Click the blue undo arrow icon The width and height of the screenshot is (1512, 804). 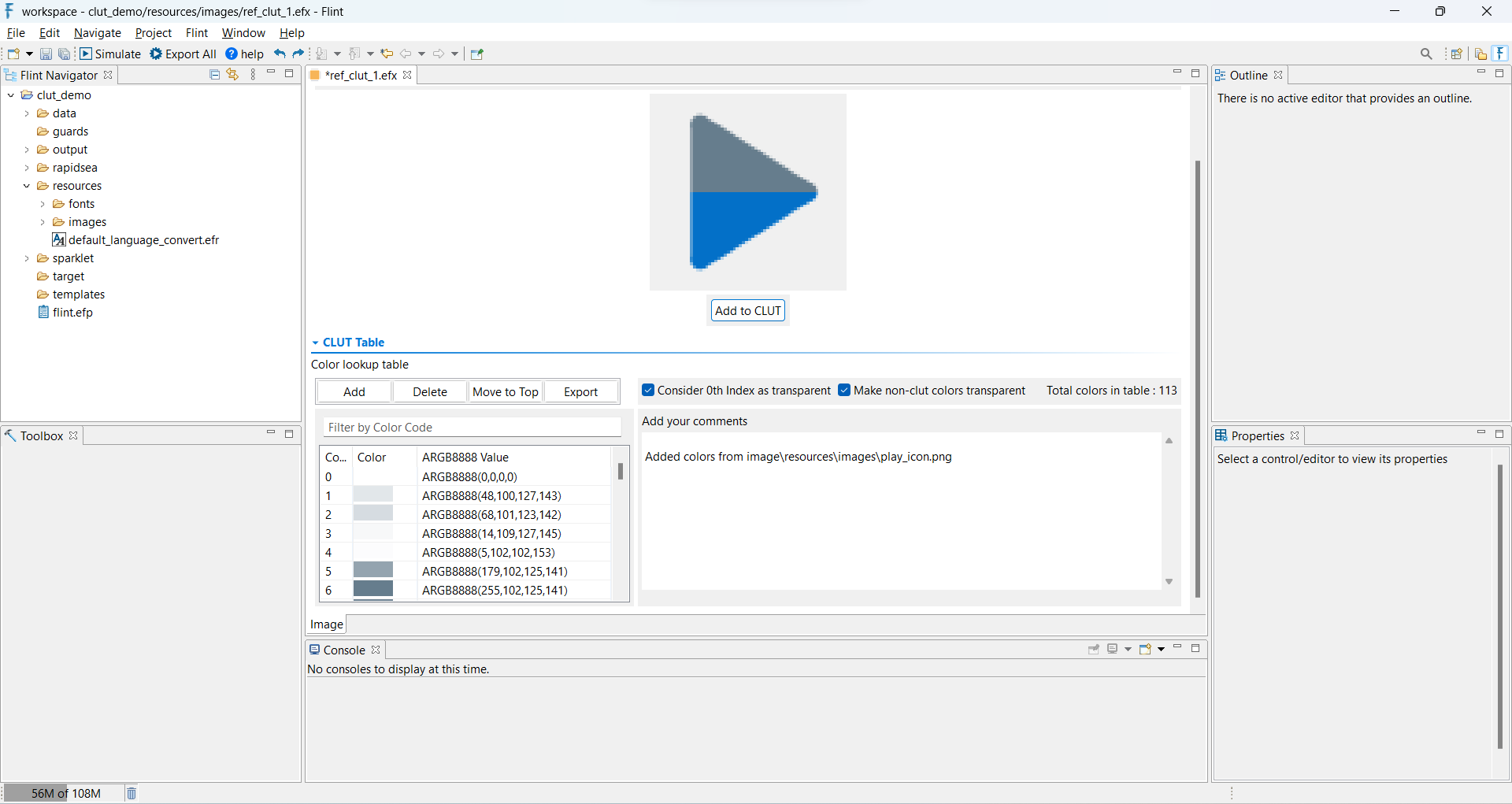pyautogui.click(x=280, y=54)
